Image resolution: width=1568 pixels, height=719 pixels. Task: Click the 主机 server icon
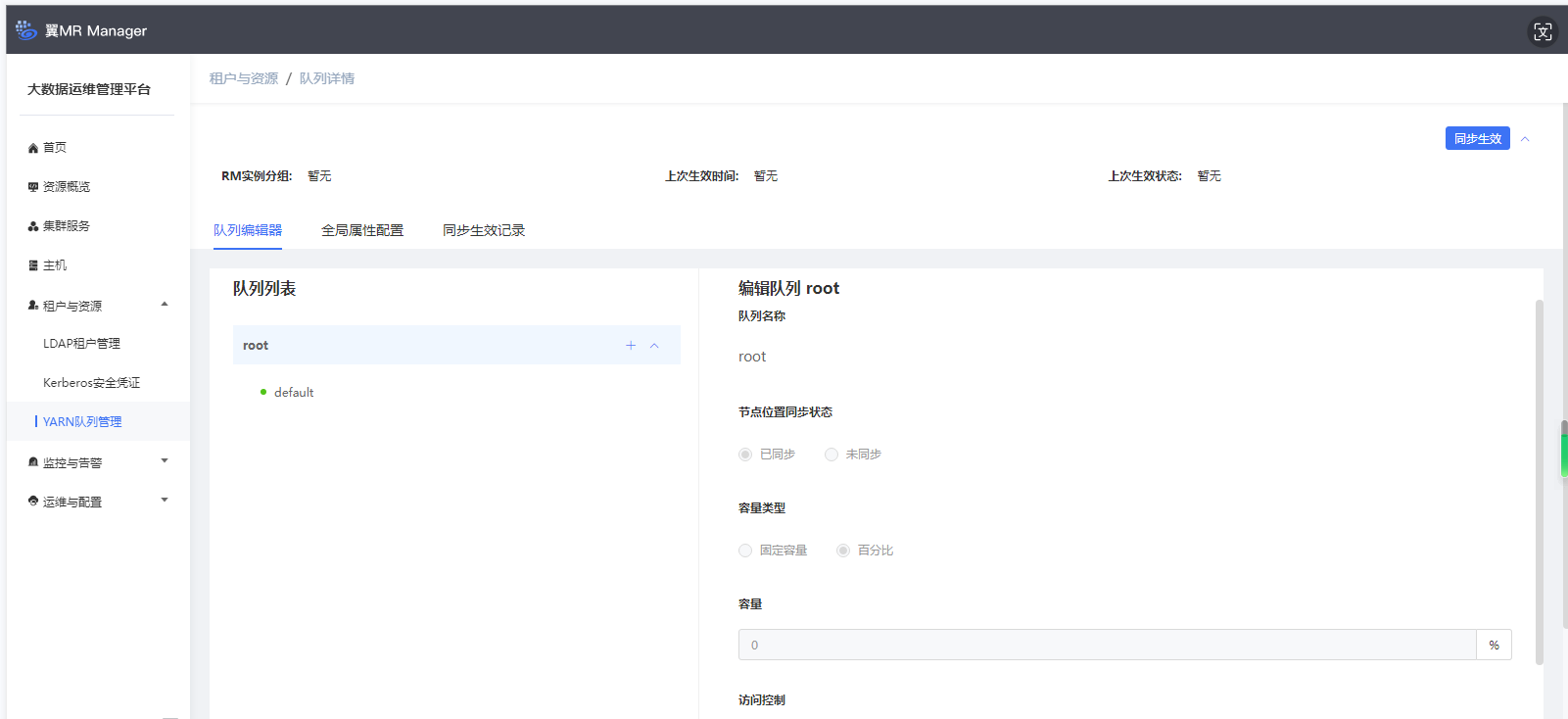pos(33,265)
